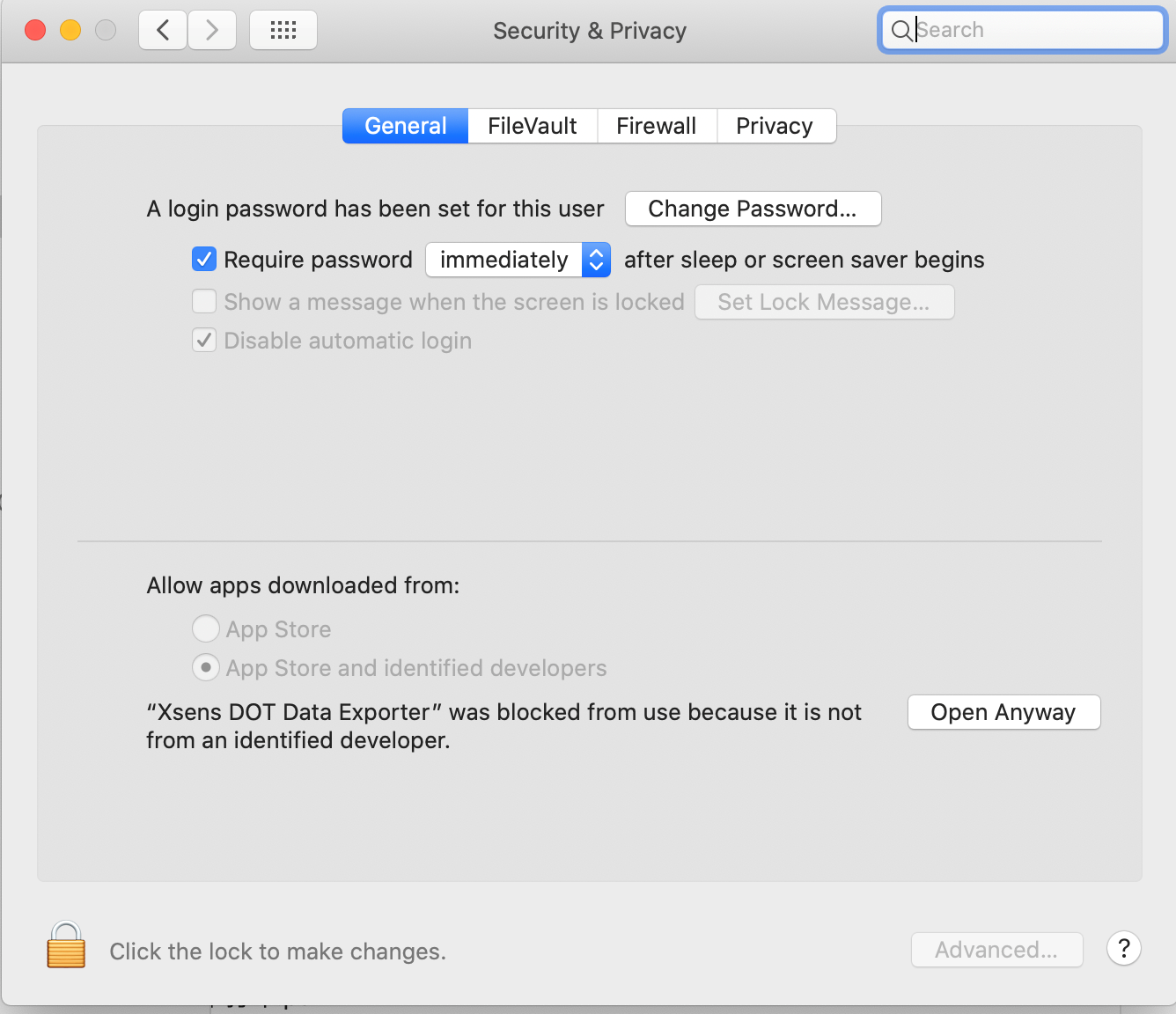Toggle the Require password checkbox
The width and height of the screenshot is (1176, 1014).
tap(204, 260)
